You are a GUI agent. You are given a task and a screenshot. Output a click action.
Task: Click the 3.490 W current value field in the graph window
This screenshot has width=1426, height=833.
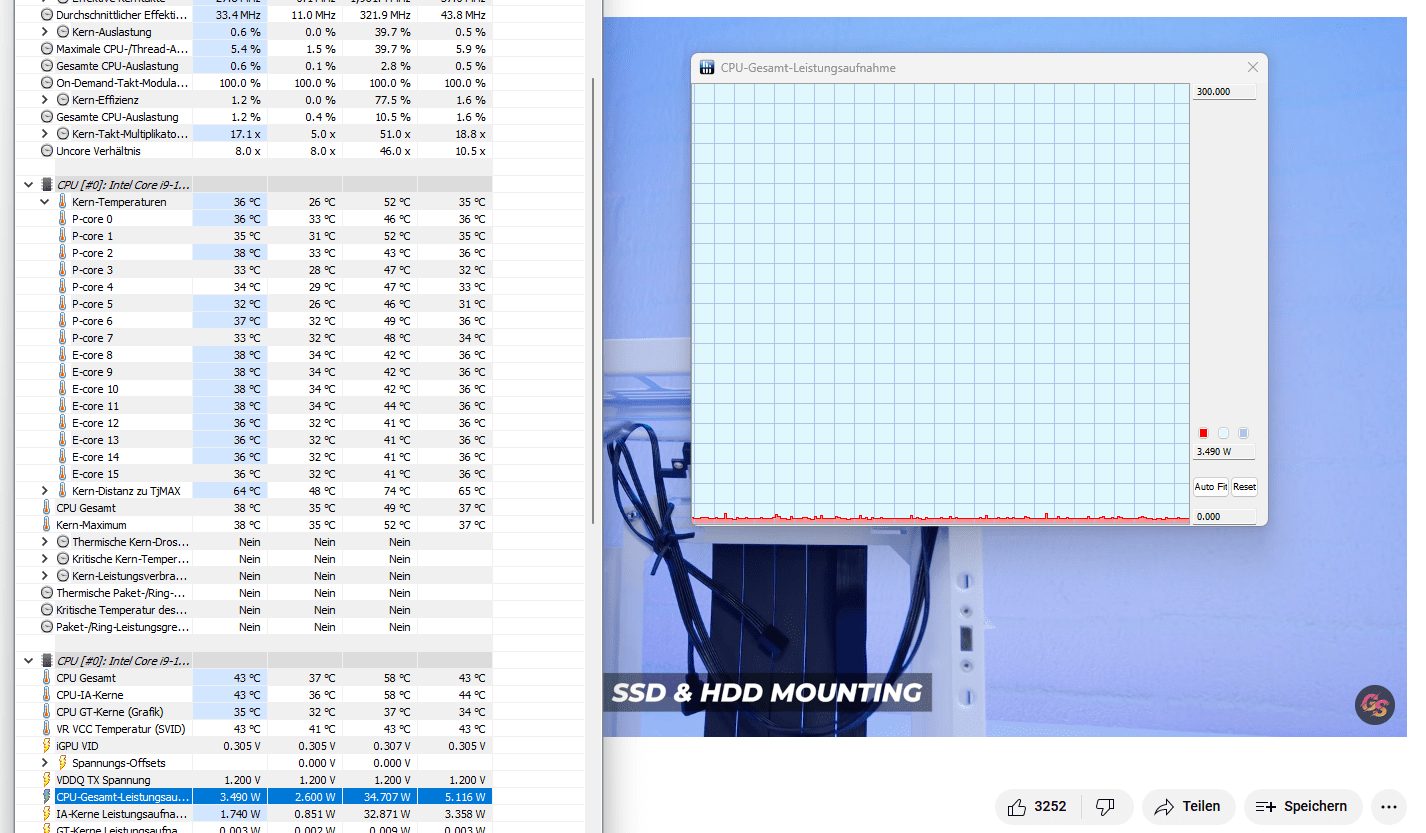tap(1224, 452)
